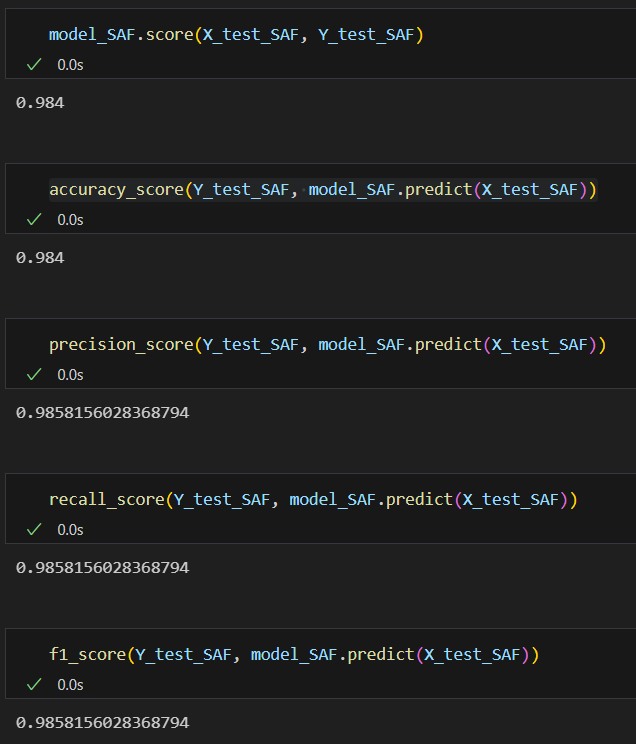Click the 0.0s time under model_SAF.score
Screen dimensions: 636x744
pos(70,65)
